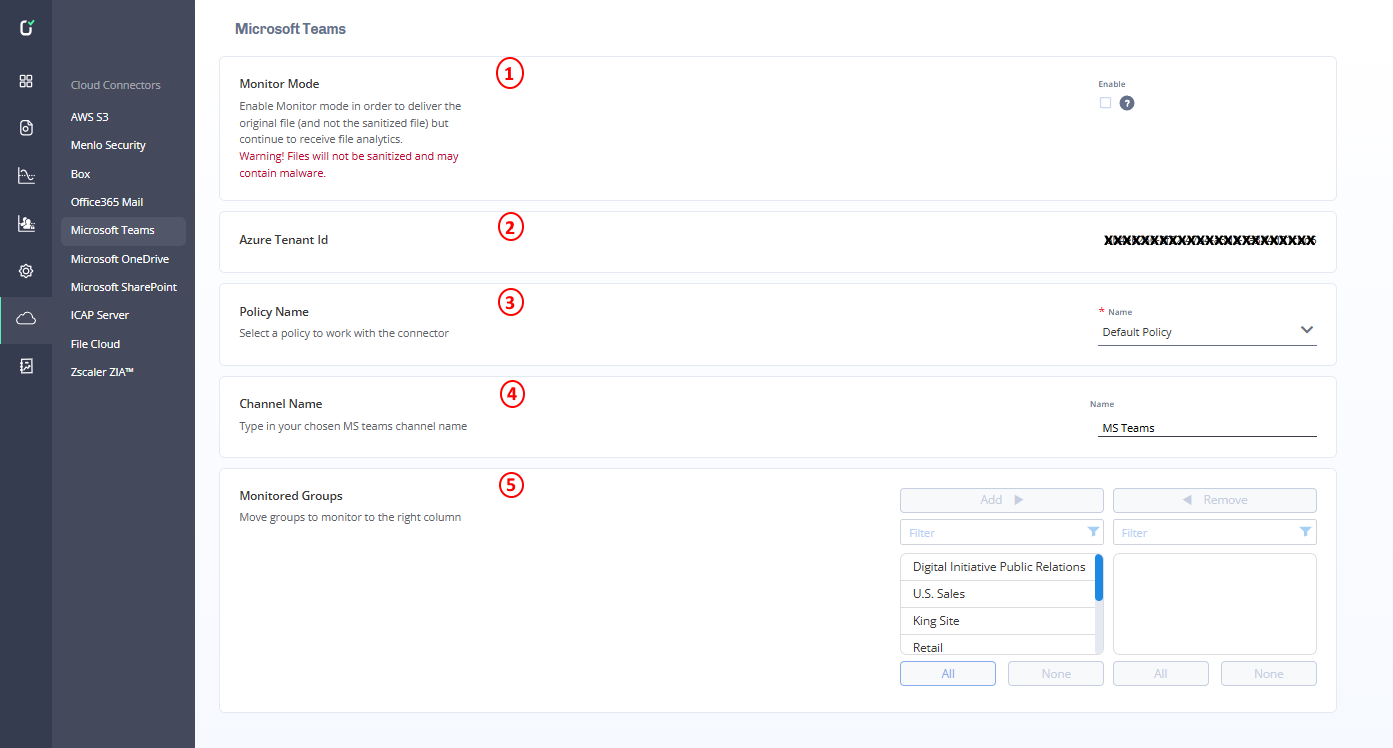This screenshot has height=748, width=1393.
Task: Select Menlo Security connector
Action: (x=108, y=145)
